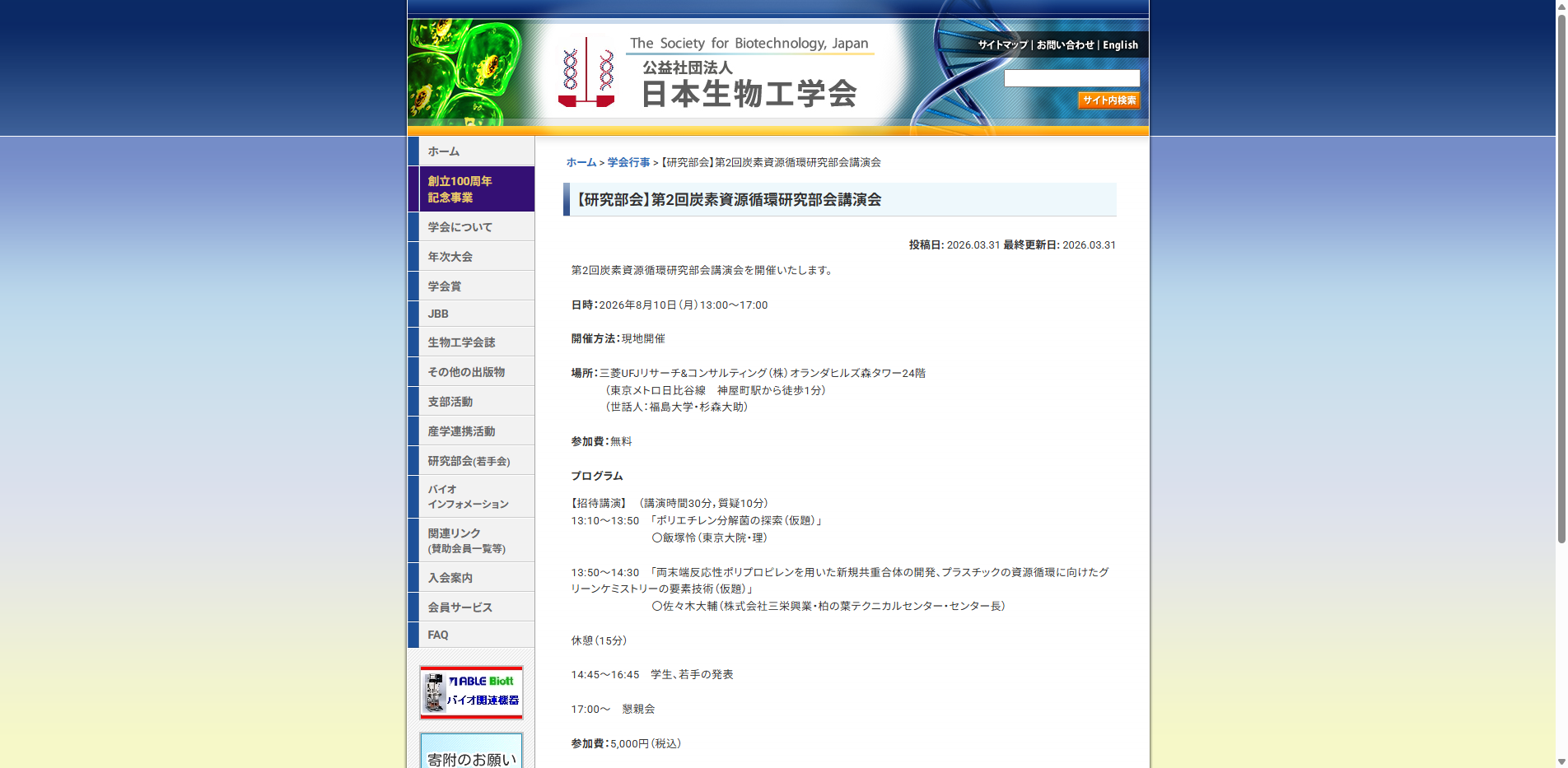Click the 日本生物工学会 DNA logo
The height and width of the screenshot is (768, 1568).
[x=586, y=70]
